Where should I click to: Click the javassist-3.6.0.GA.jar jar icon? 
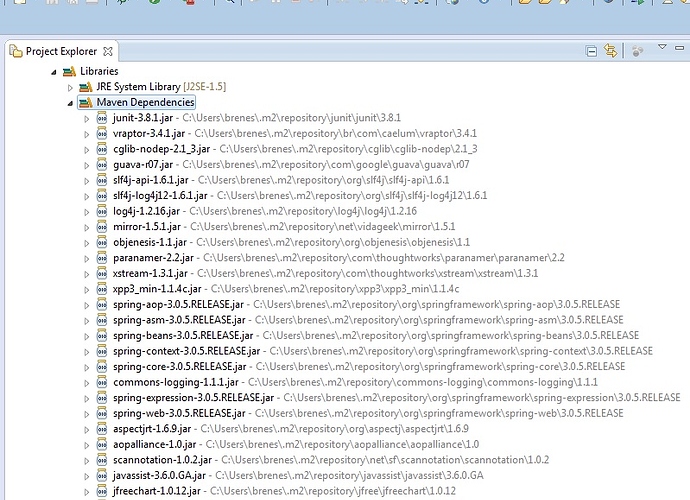(102, 475)
